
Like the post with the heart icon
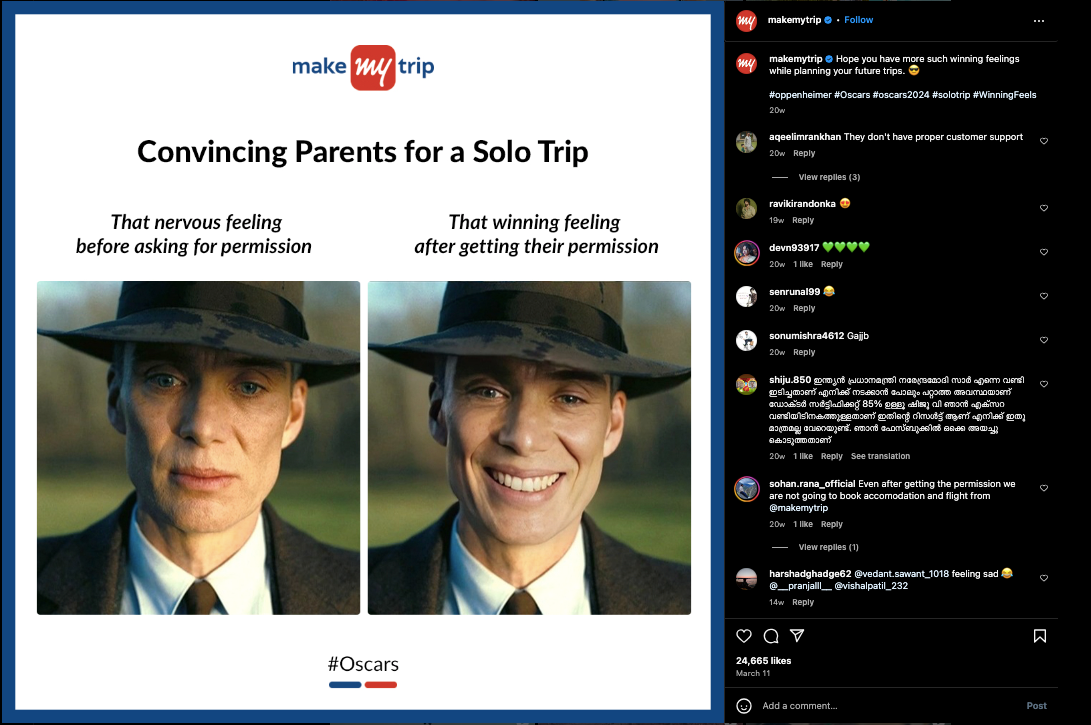(x=744, y=636)
